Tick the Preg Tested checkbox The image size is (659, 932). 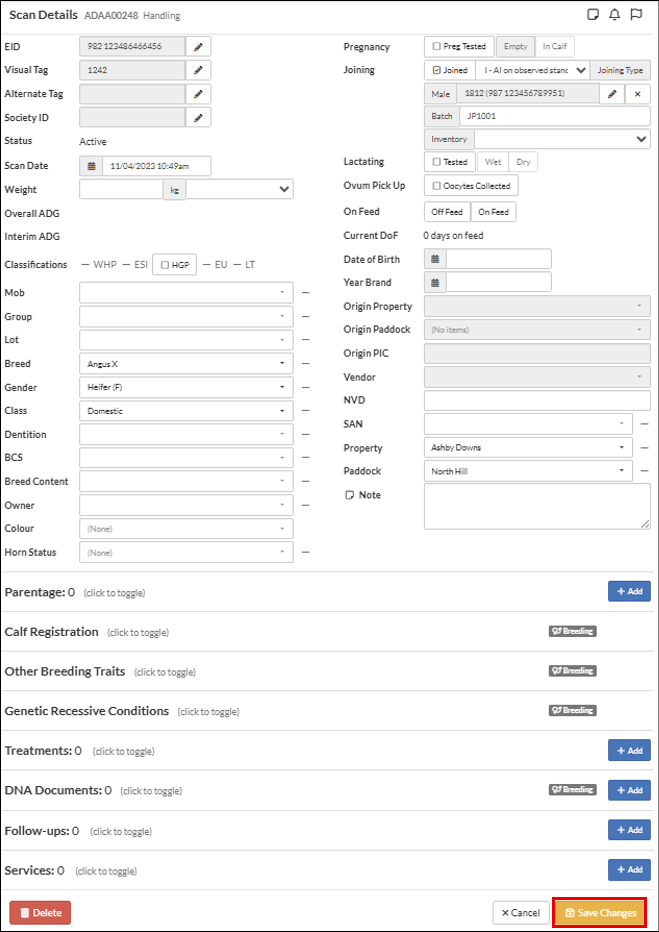pos(437,47)
